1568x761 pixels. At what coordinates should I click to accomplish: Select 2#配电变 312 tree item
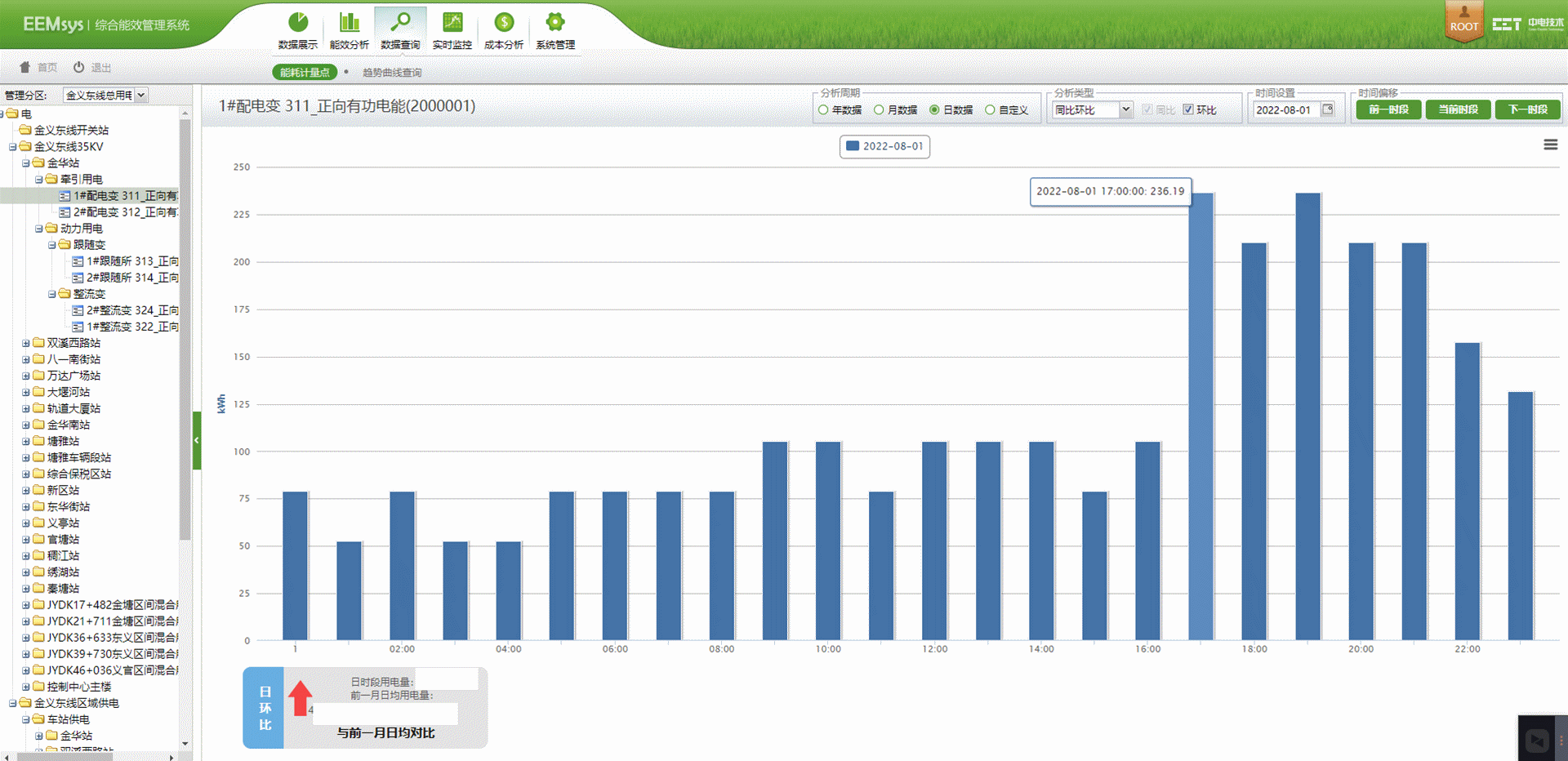[124, 212]
